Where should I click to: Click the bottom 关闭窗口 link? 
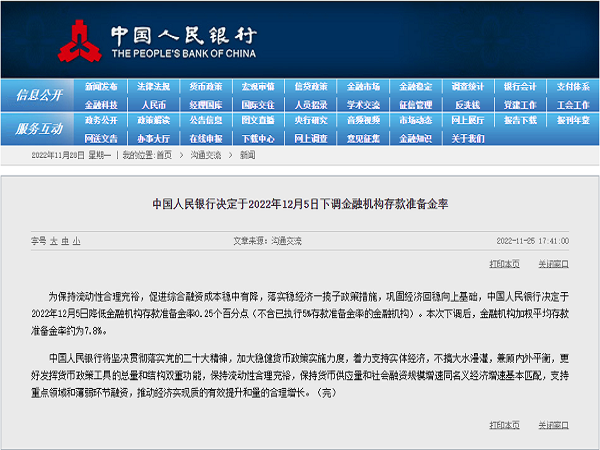(553, 425)
